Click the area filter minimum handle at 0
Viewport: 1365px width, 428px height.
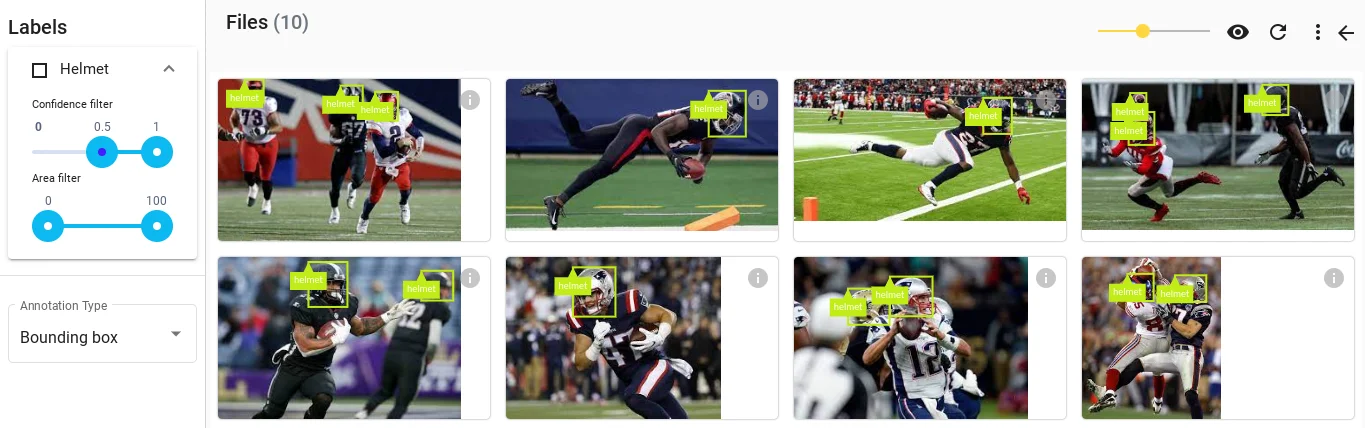coord(47,227)
